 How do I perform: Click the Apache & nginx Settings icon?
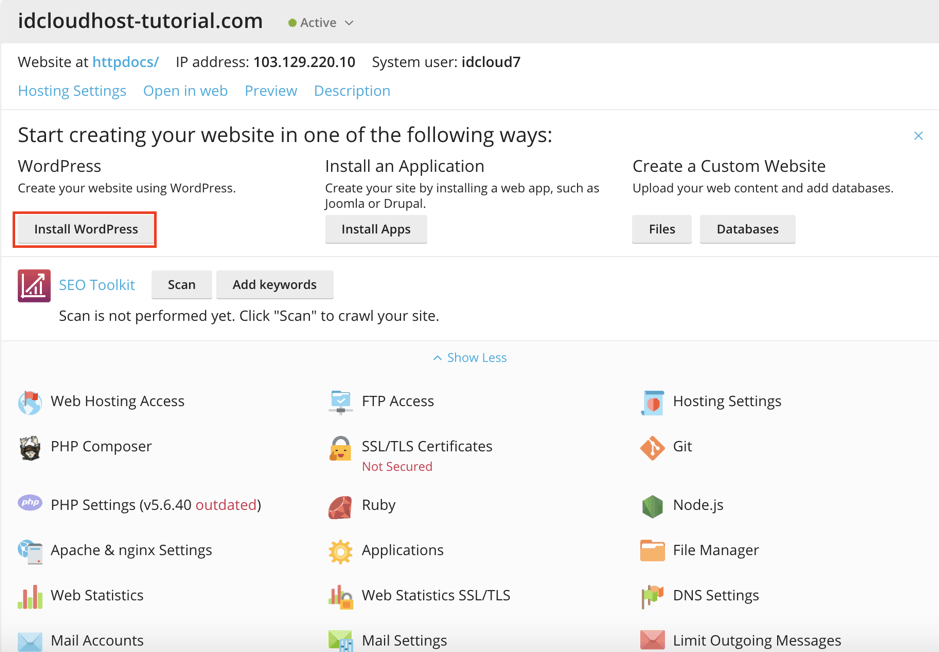click(x=29, y=550)
